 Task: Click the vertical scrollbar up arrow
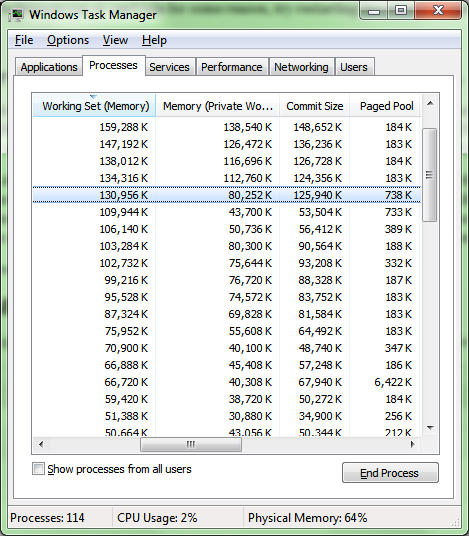(430, 103)
